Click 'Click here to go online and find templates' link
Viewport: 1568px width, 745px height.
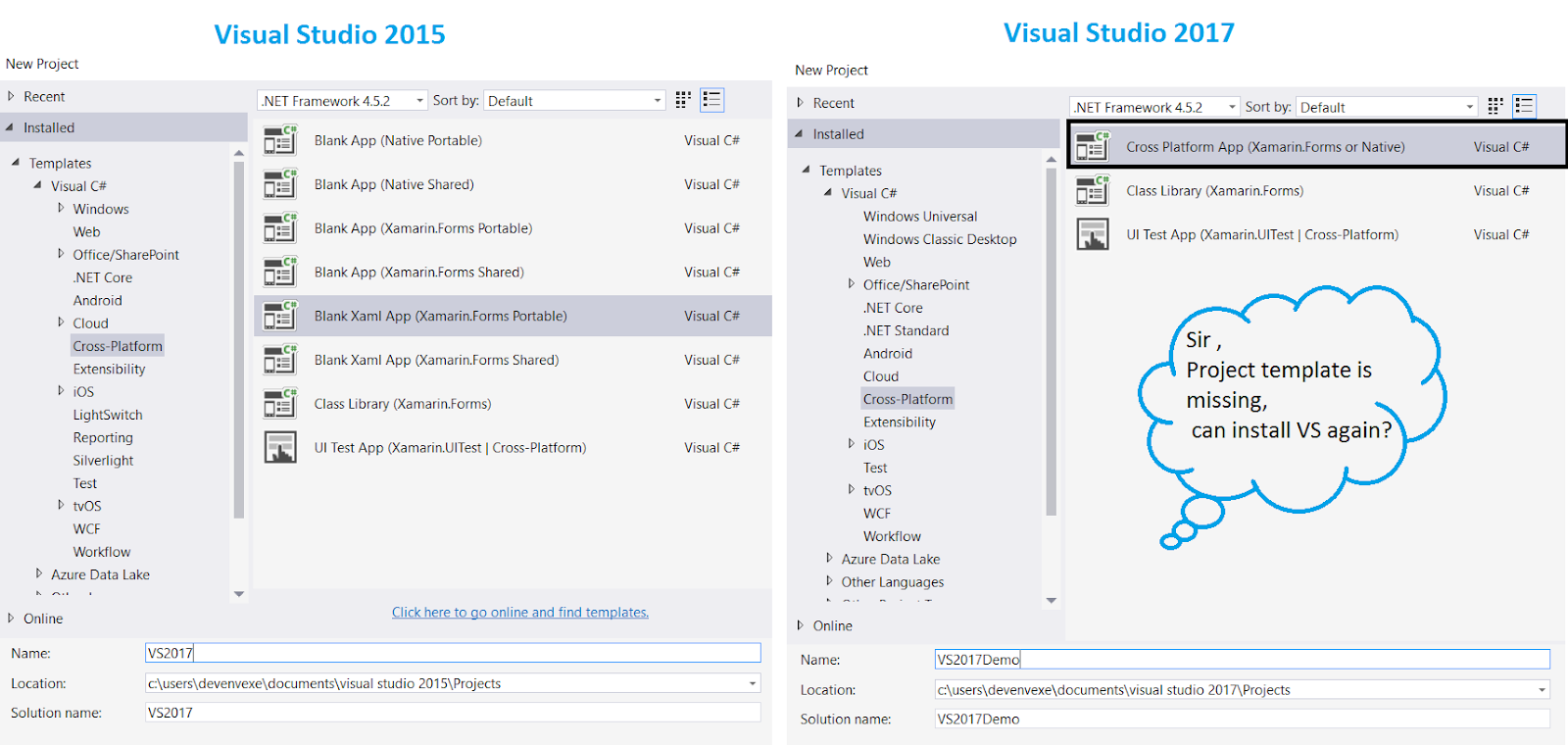click(x=520, y=613)
